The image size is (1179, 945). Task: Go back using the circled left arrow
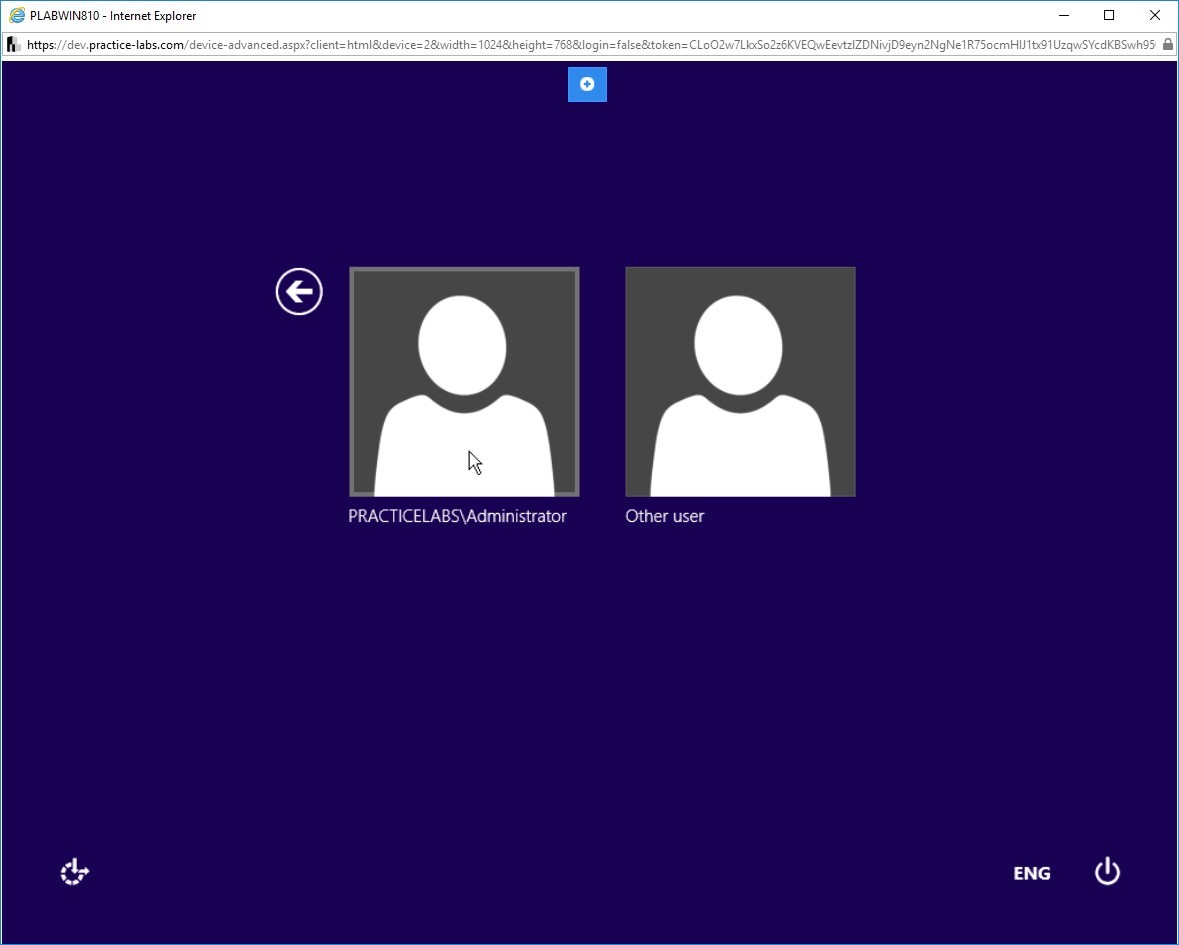[x=299, y=292]
